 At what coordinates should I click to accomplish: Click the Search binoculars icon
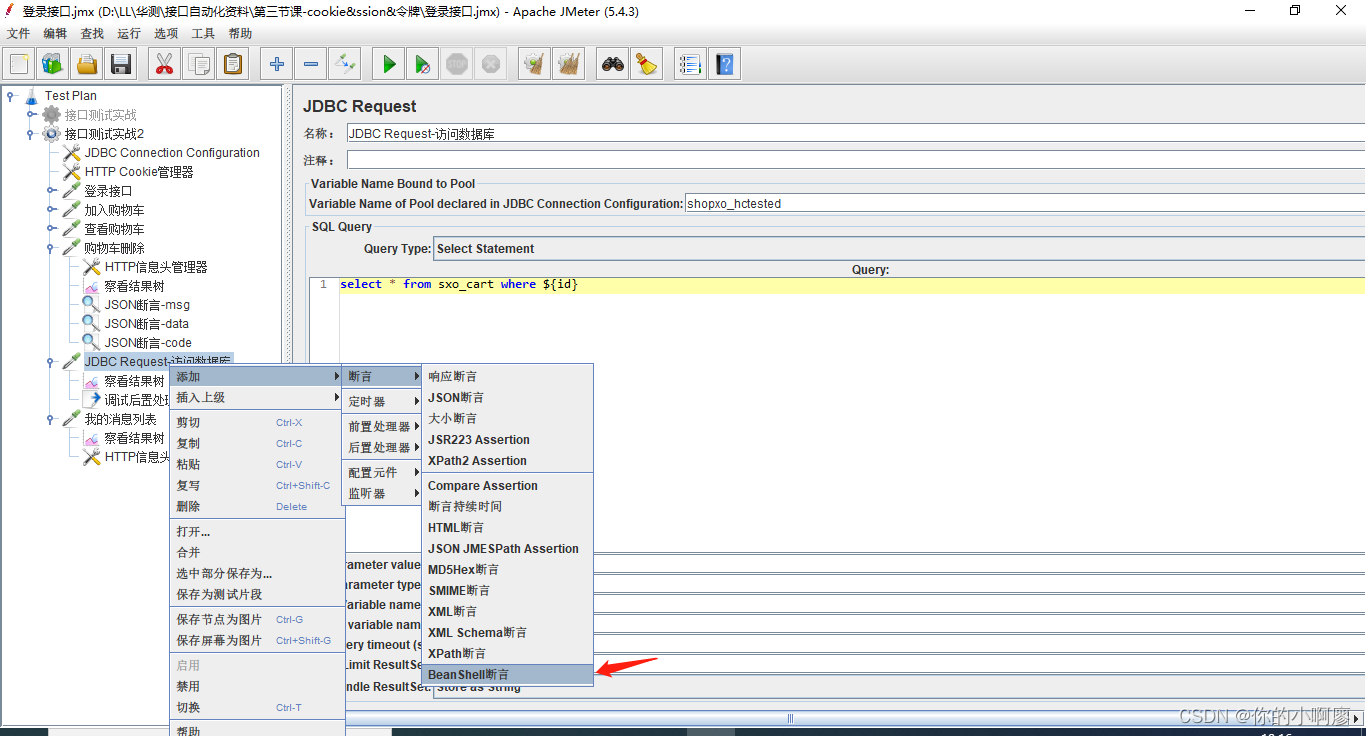click(613, 64)
